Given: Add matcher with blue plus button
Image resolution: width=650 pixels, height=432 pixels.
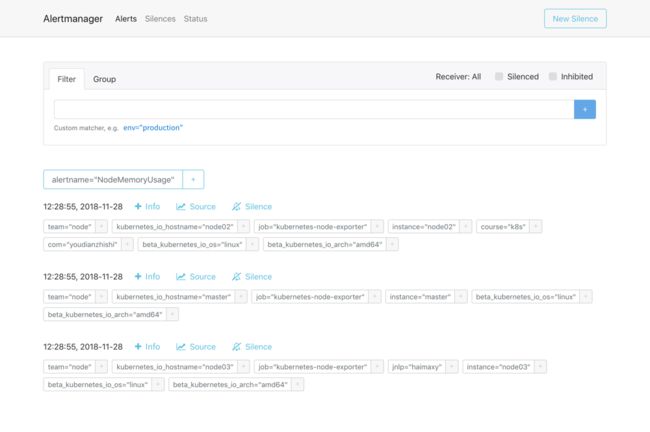Looking at the screenshot, I should tap(585, 109).
